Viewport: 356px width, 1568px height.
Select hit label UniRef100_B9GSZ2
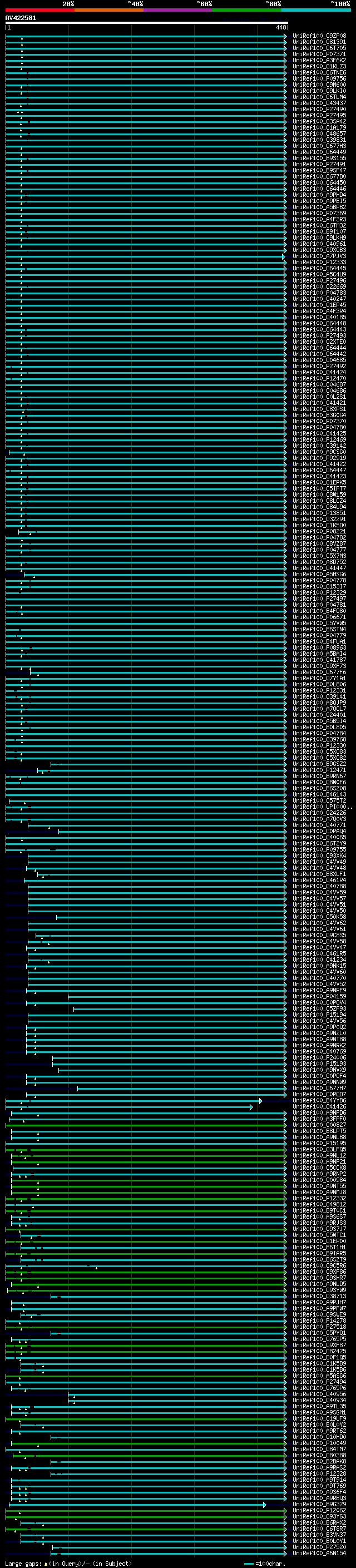click(319, 764)
